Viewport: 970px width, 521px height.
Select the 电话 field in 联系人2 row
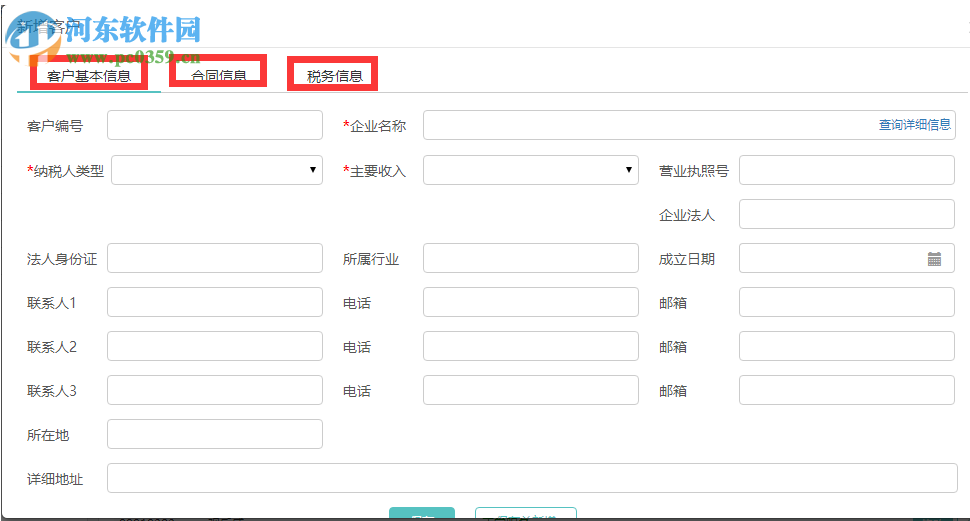coord(531,346)
